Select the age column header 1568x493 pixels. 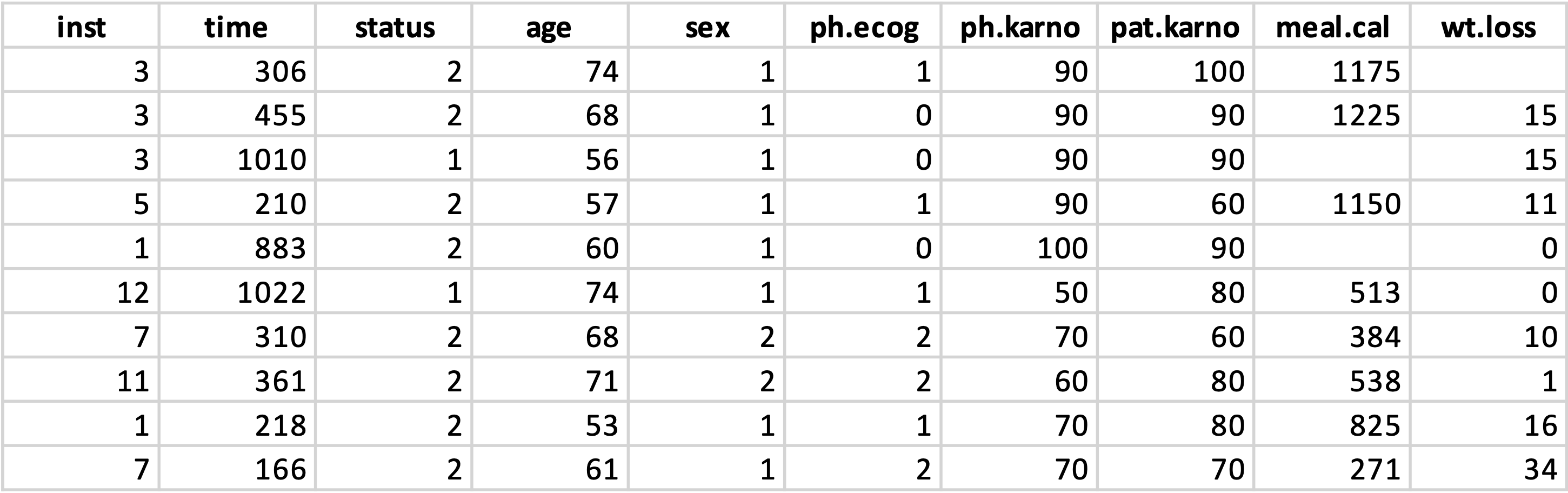click(550, 25)
